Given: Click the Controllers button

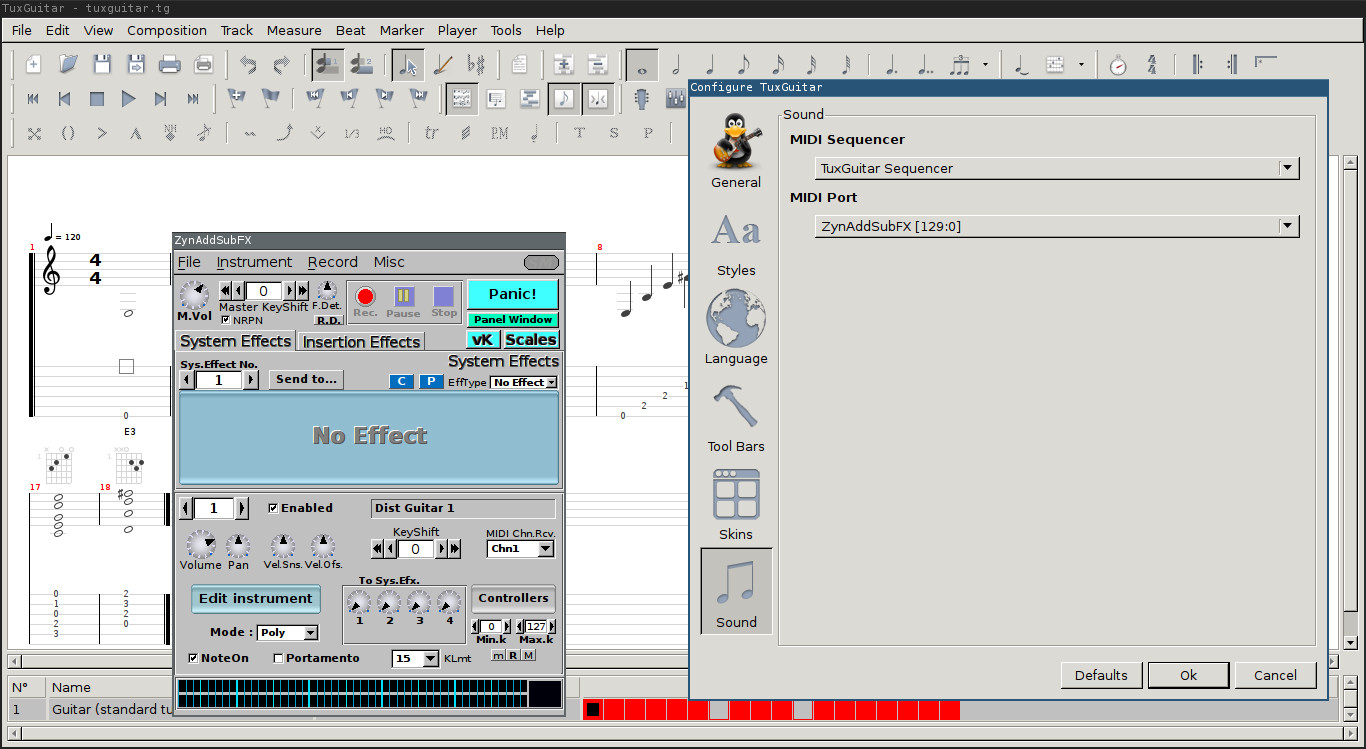Looking at the screenshot, I should 513,599.
